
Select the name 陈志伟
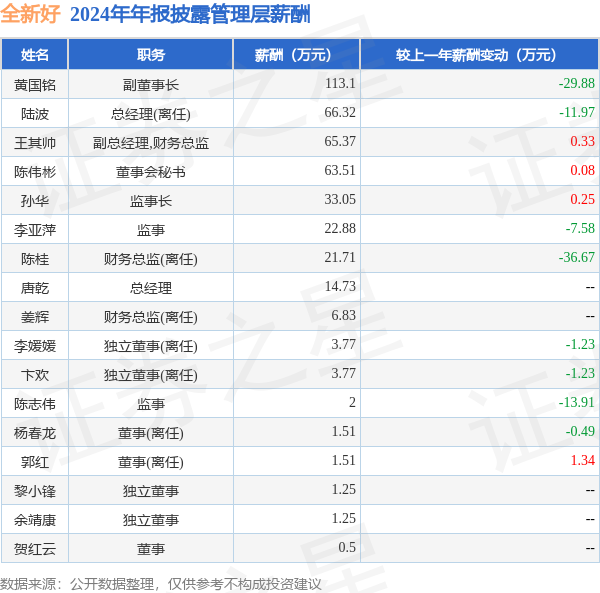[35, 404]
